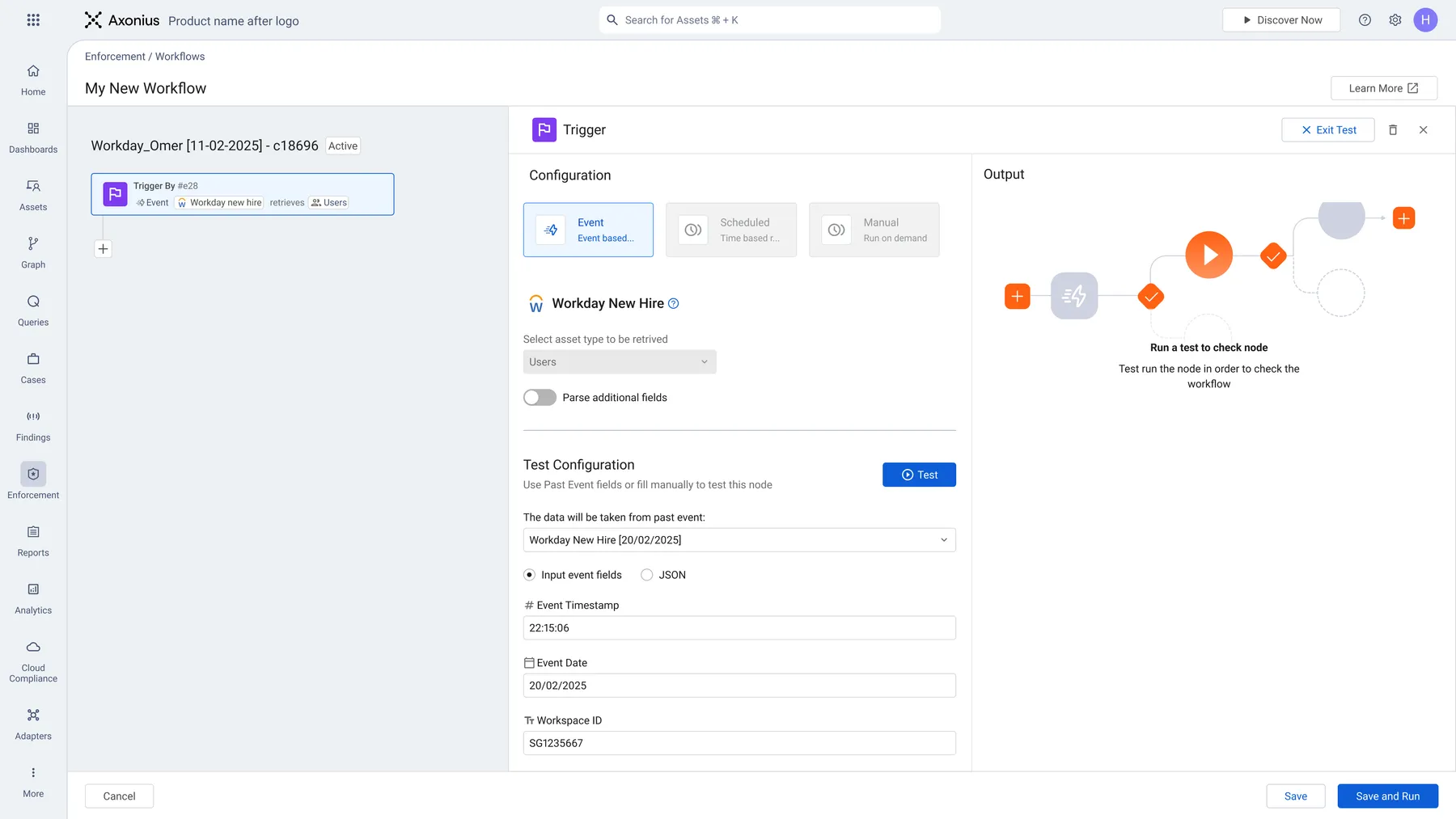Open Adapters from the sidebar
1456x819 pixels.
(33, 724)
